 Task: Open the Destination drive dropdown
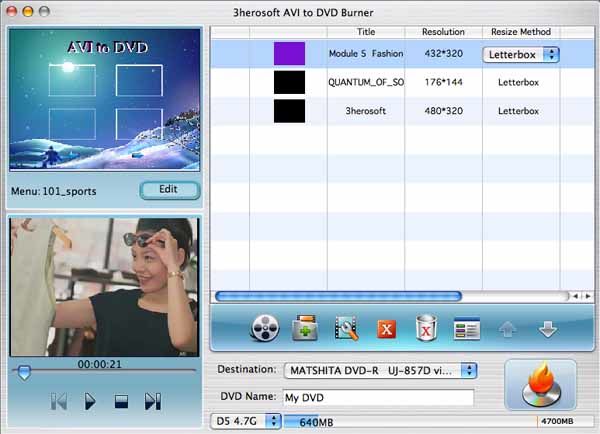[380, 370]
